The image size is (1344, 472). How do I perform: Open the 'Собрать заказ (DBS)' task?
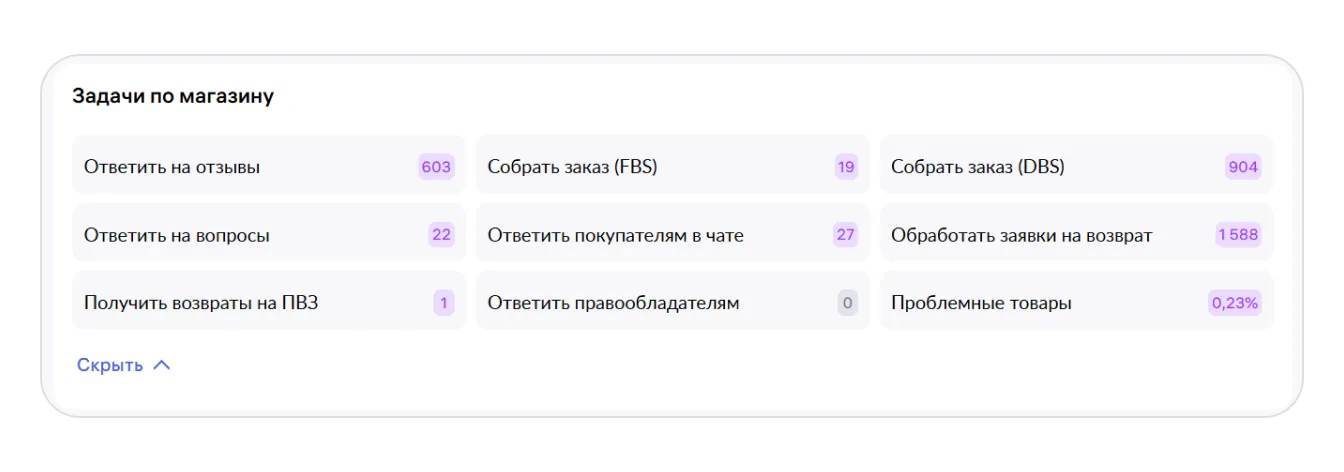click(978, 167)
